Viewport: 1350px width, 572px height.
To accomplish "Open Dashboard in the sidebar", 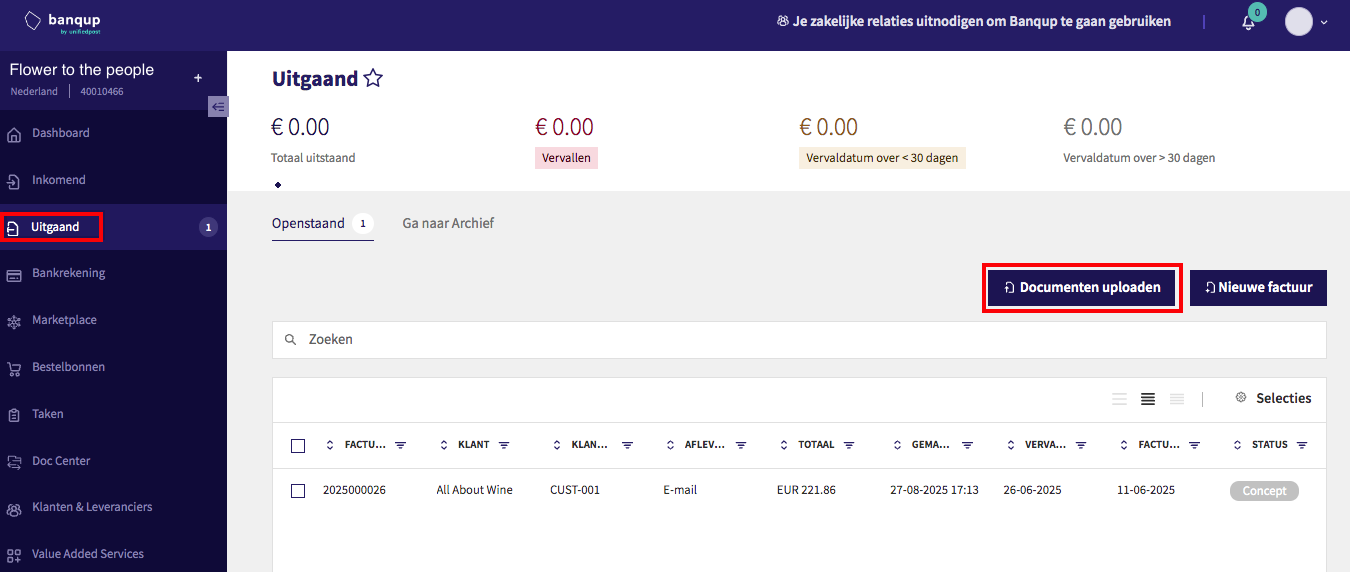I will (60, 133).
